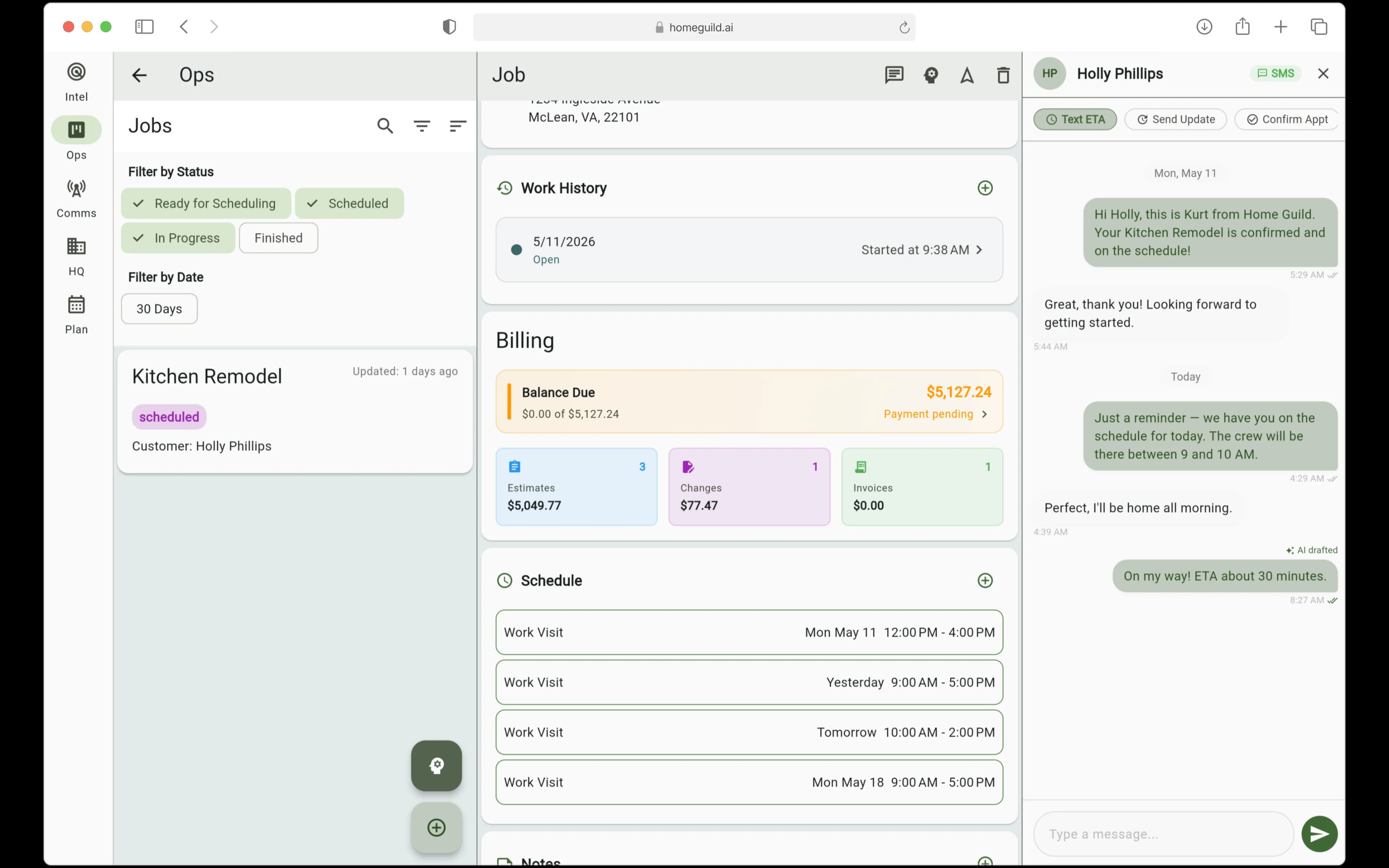Enable the Finished status filter
The height and width of the screenshot is (868, 1389).
tap(279, 238)
